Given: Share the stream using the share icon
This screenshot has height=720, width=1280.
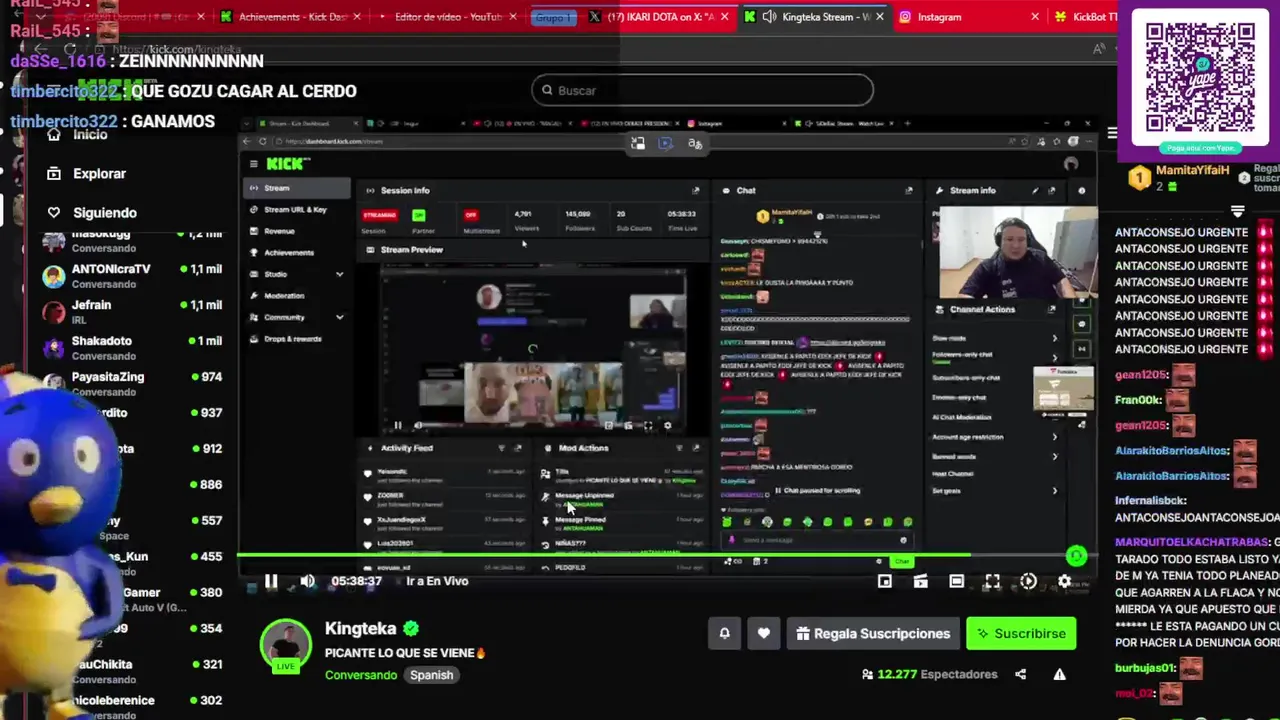Looking at the screenshot, I should (1020, 674).
